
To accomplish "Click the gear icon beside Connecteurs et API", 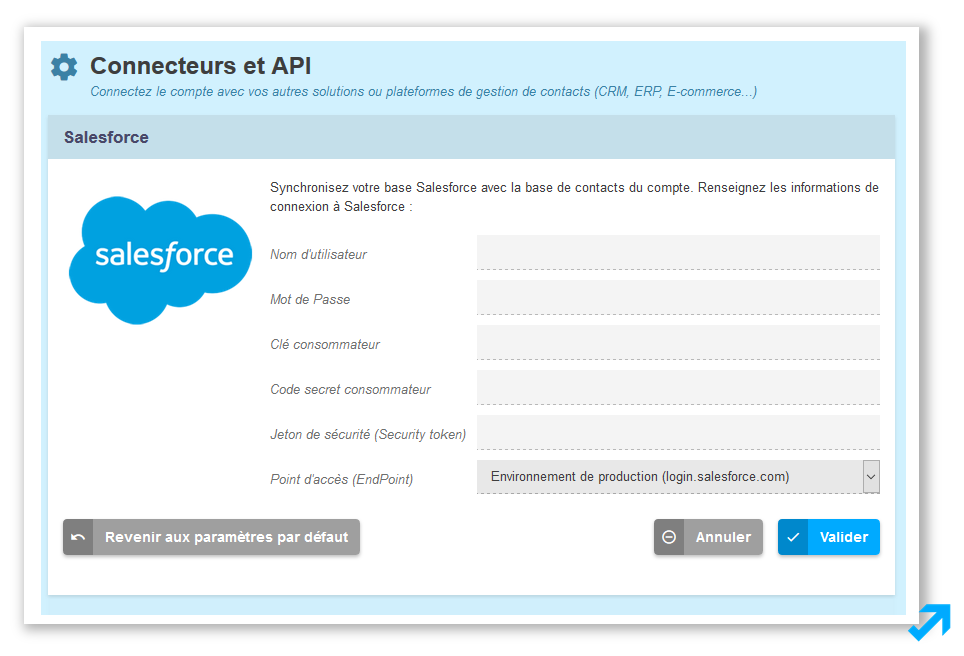I will (64, 67).
